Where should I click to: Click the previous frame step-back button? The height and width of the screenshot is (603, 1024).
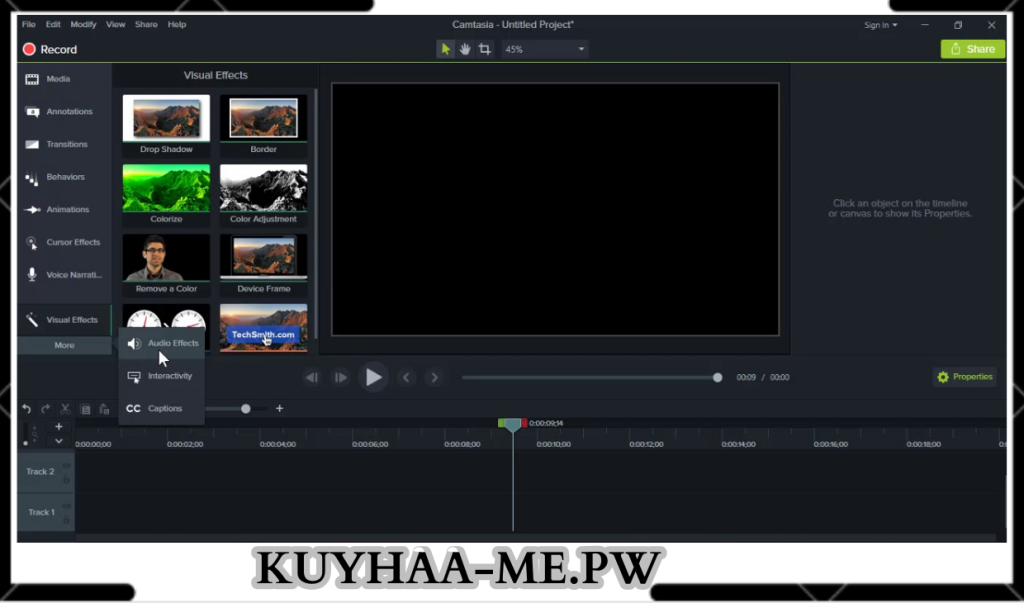(312, 377)
